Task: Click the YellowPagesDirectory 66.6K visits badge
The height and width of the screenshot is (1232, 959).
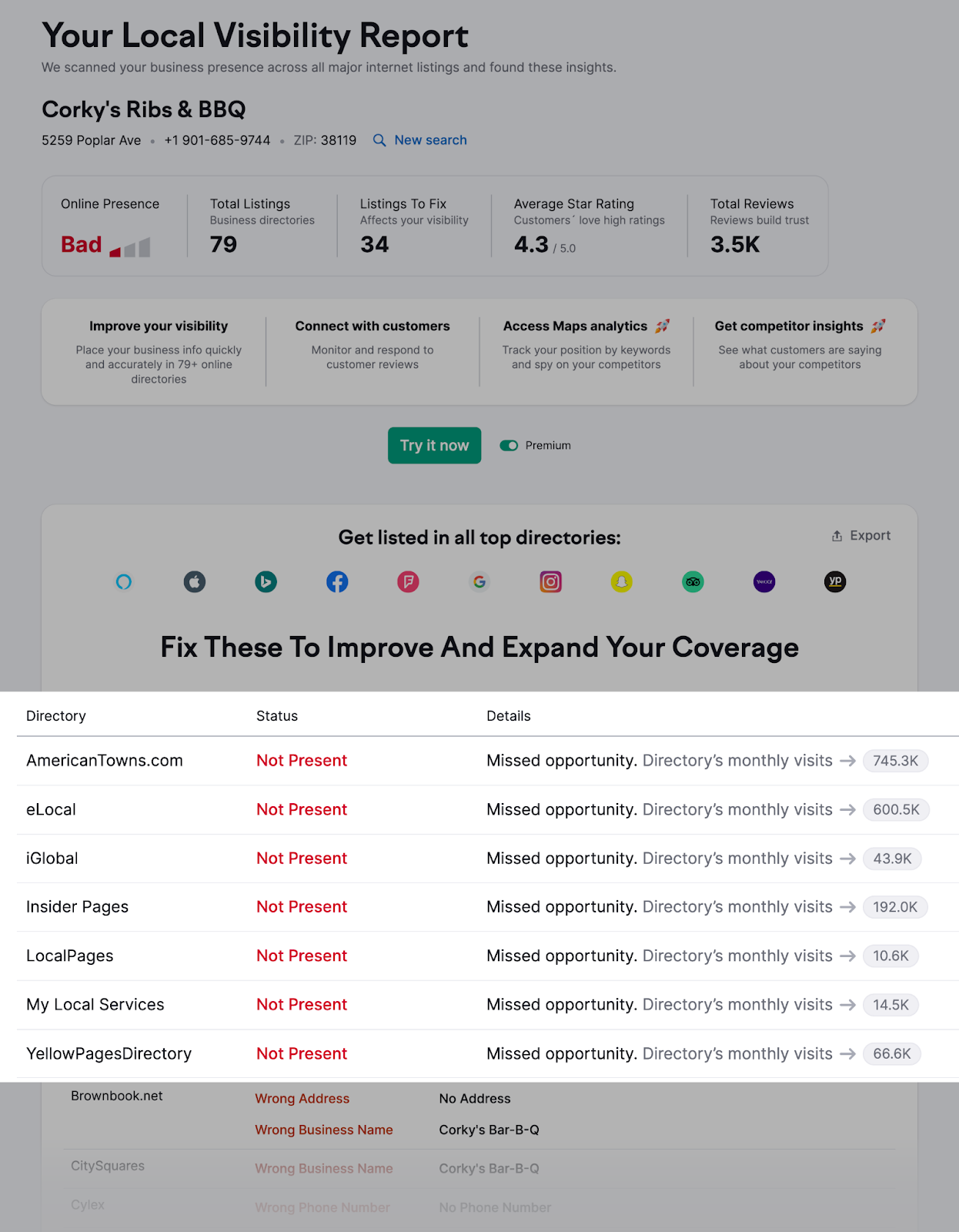Action: [x=891, y=1054]
